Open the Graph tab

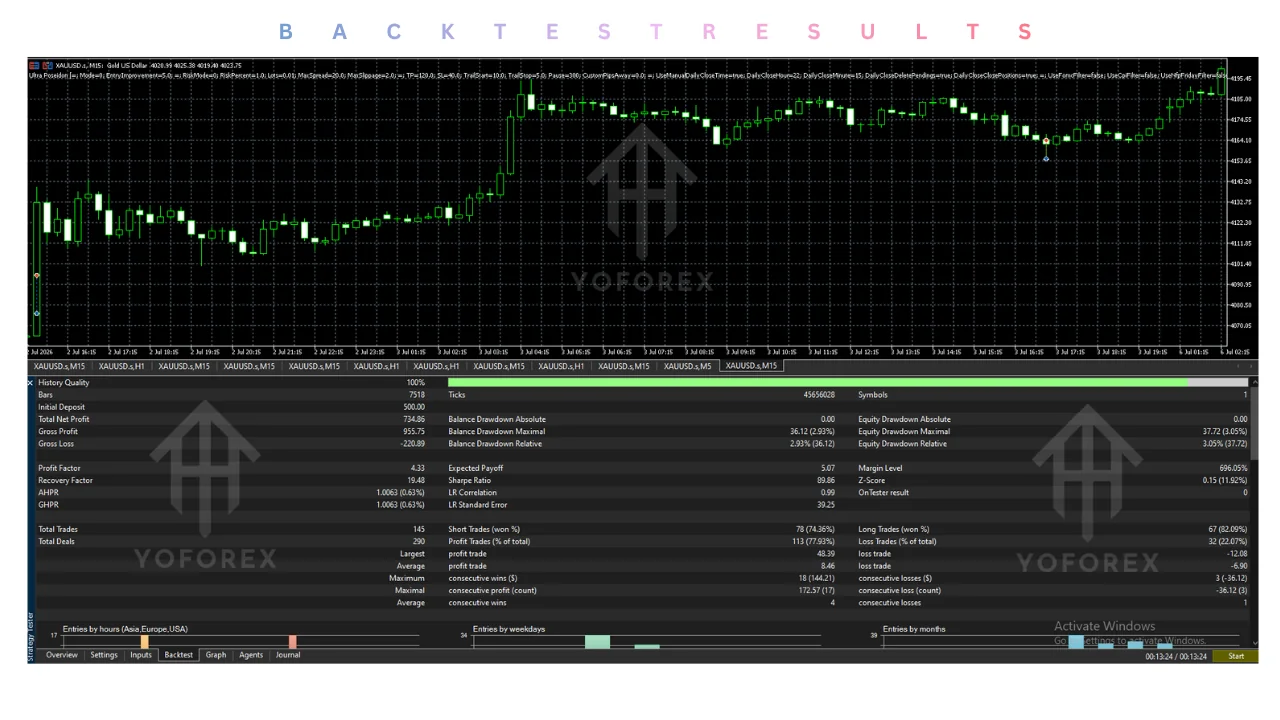216,655
